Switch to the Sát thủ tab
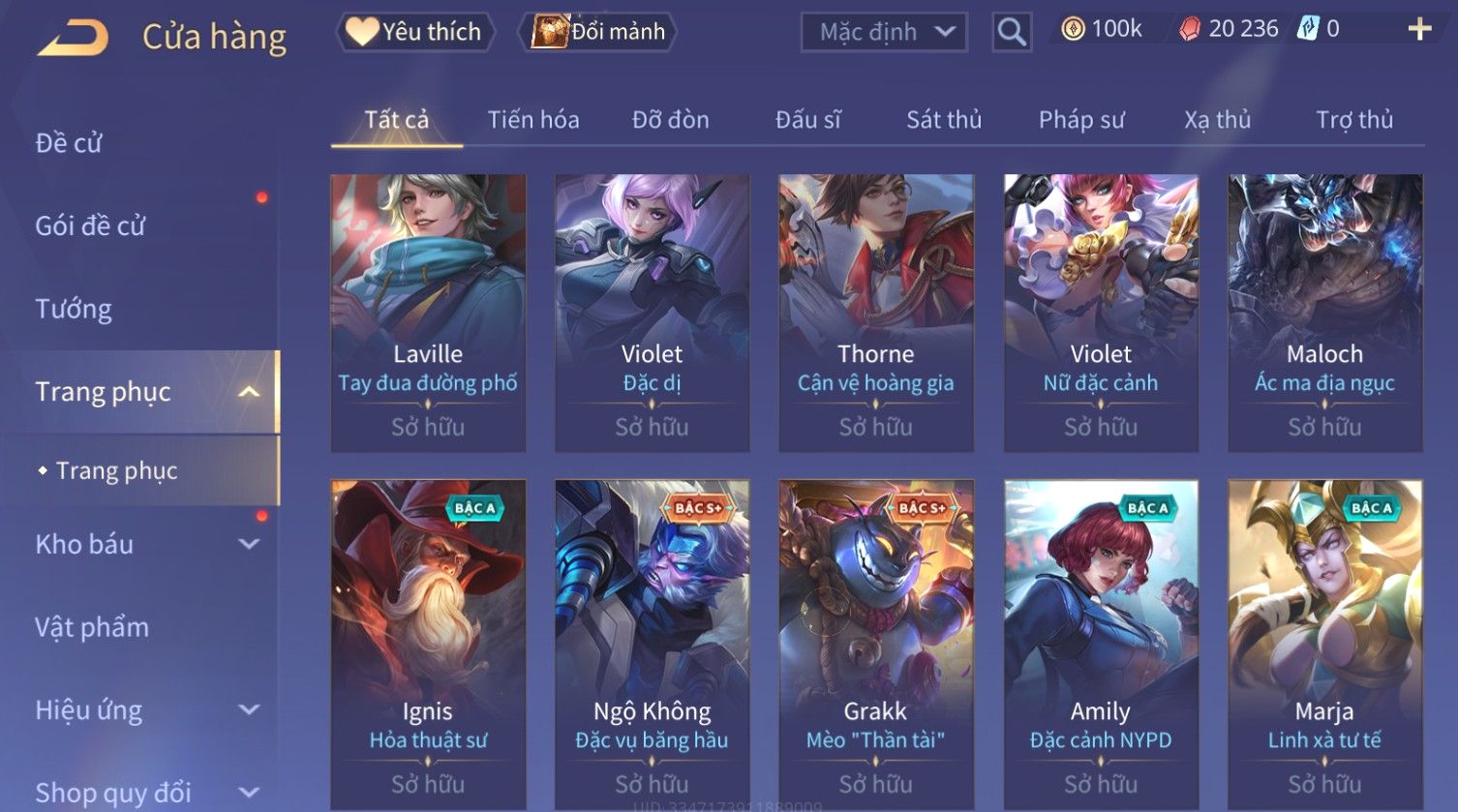The image size is (1458, 812). [944, 120]
